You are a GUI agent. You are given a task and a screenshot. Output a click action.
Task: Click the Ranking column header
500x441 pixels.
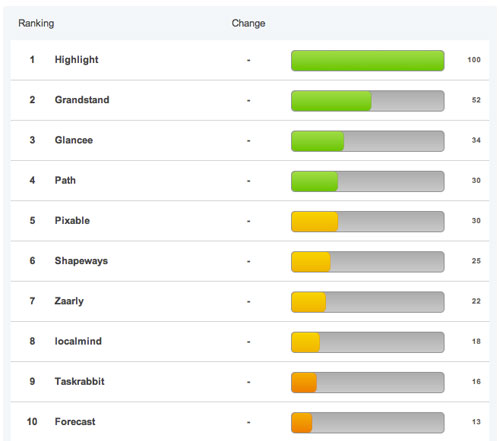coord(36,23)
